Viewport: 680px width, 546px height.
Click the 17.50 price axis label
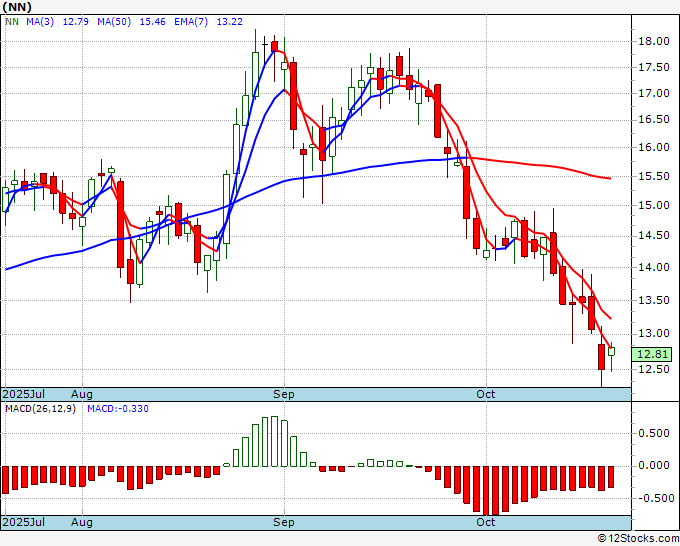[x=654, y=67]
